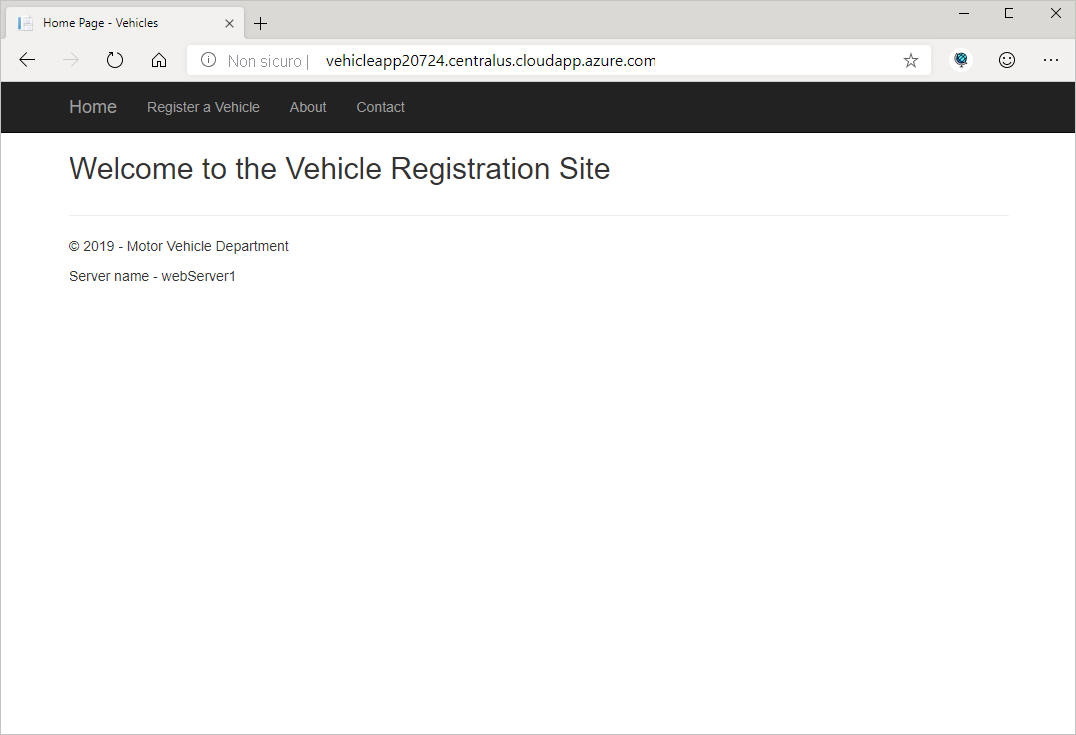
Task: Click the 'Welcome to the Vehicle Registration Site' heading
Action: coord(339,168)
